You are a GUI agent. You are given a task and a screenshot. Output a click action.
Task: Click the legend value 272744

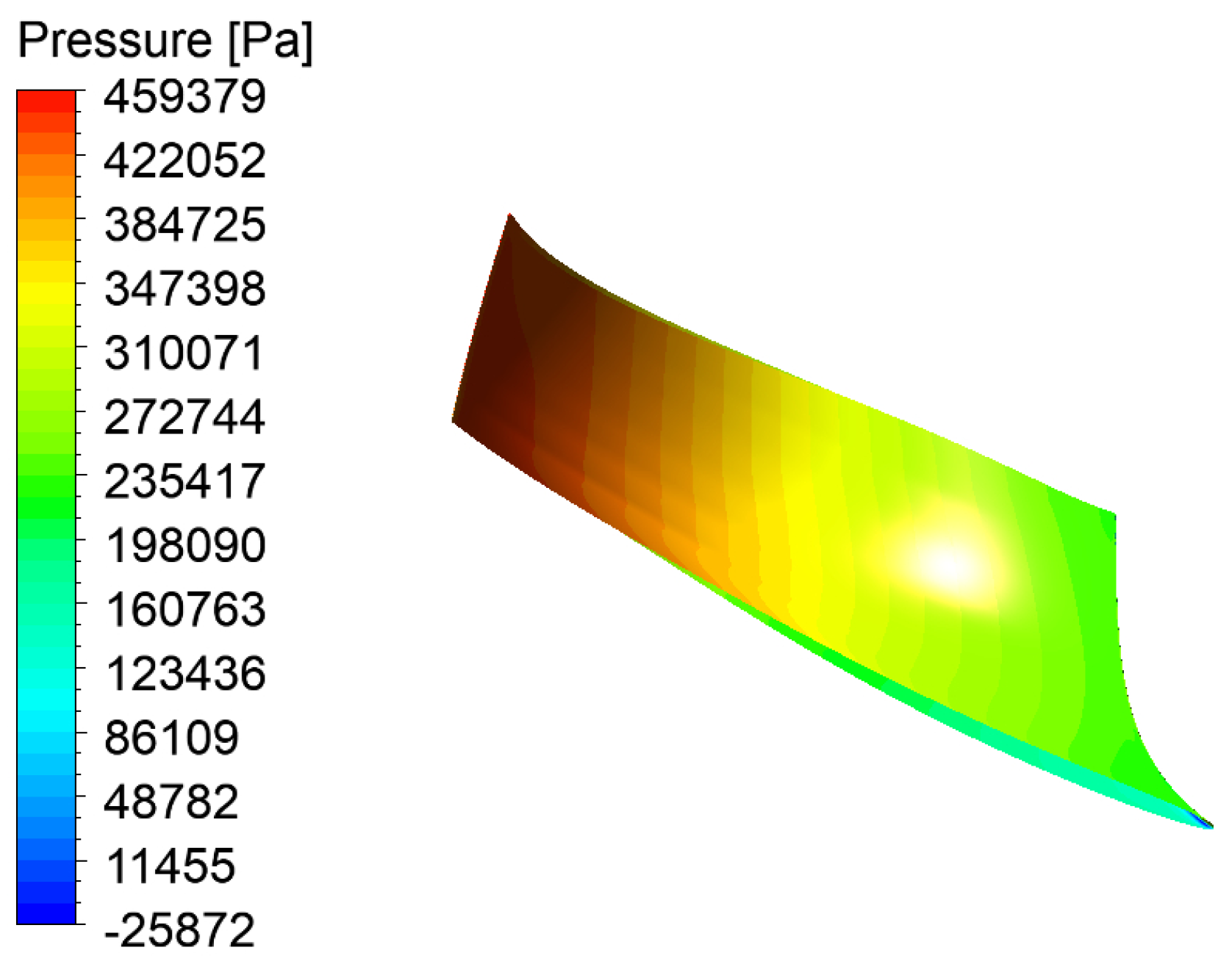point(185,417)
